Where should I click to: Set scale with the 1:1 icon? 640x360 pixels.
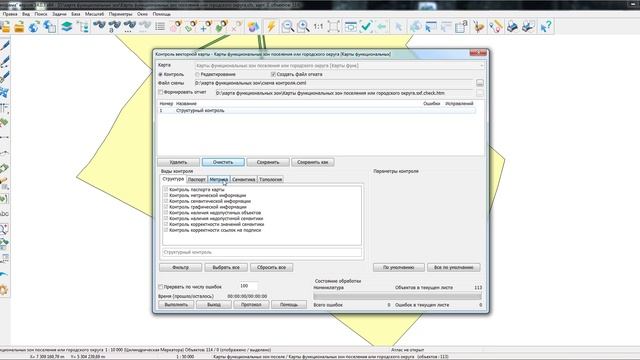[318, 27]
